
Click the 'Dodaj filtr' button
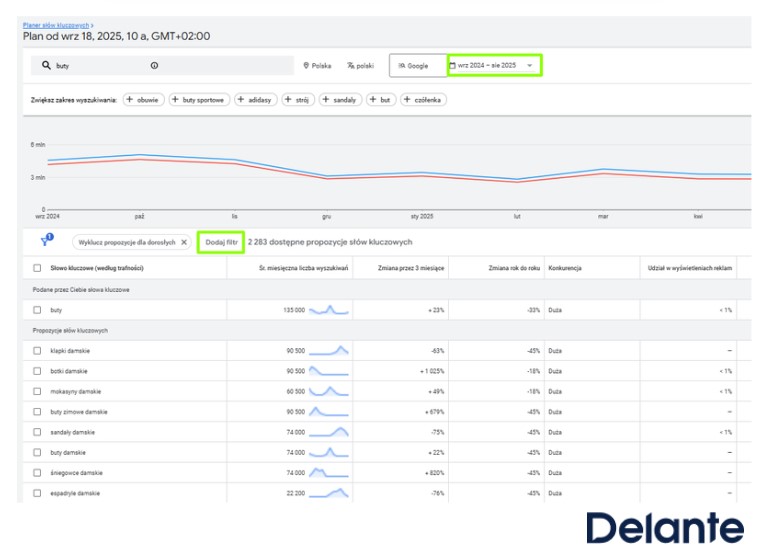(x=221, y=242)
